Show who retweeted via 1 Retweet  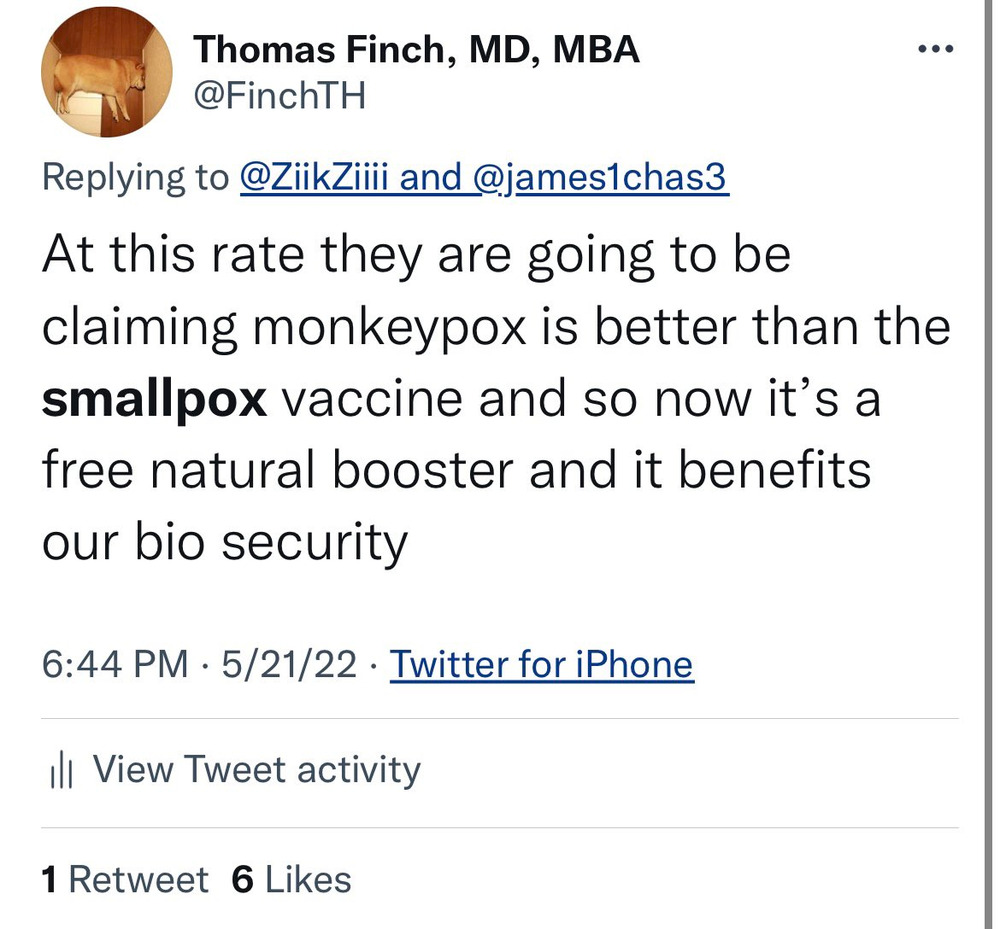pyautogui.click(x=126, y=880)
